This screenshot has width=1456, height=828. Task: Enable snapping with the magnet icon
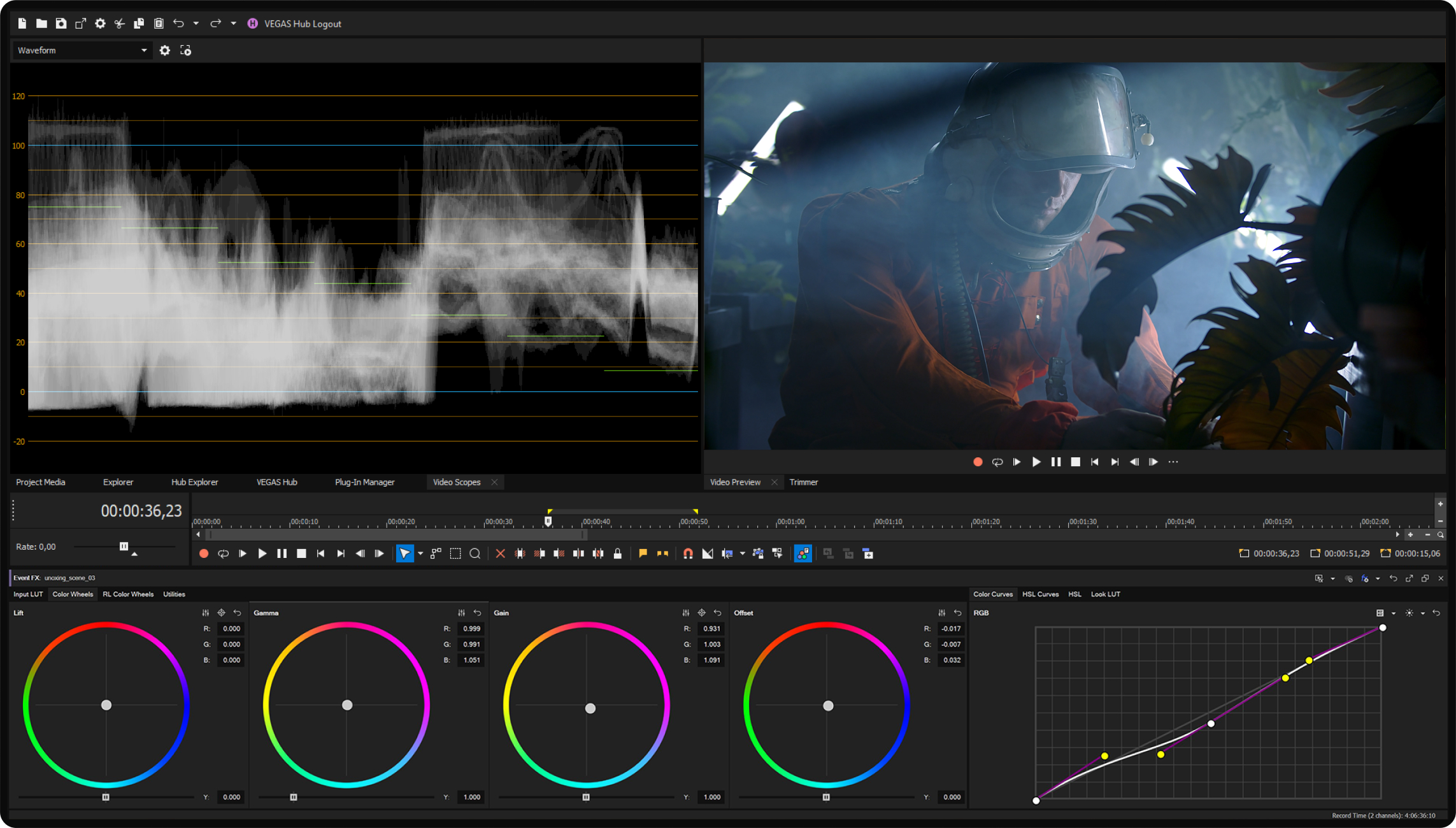pyautogui.click(x=687, y=553)
